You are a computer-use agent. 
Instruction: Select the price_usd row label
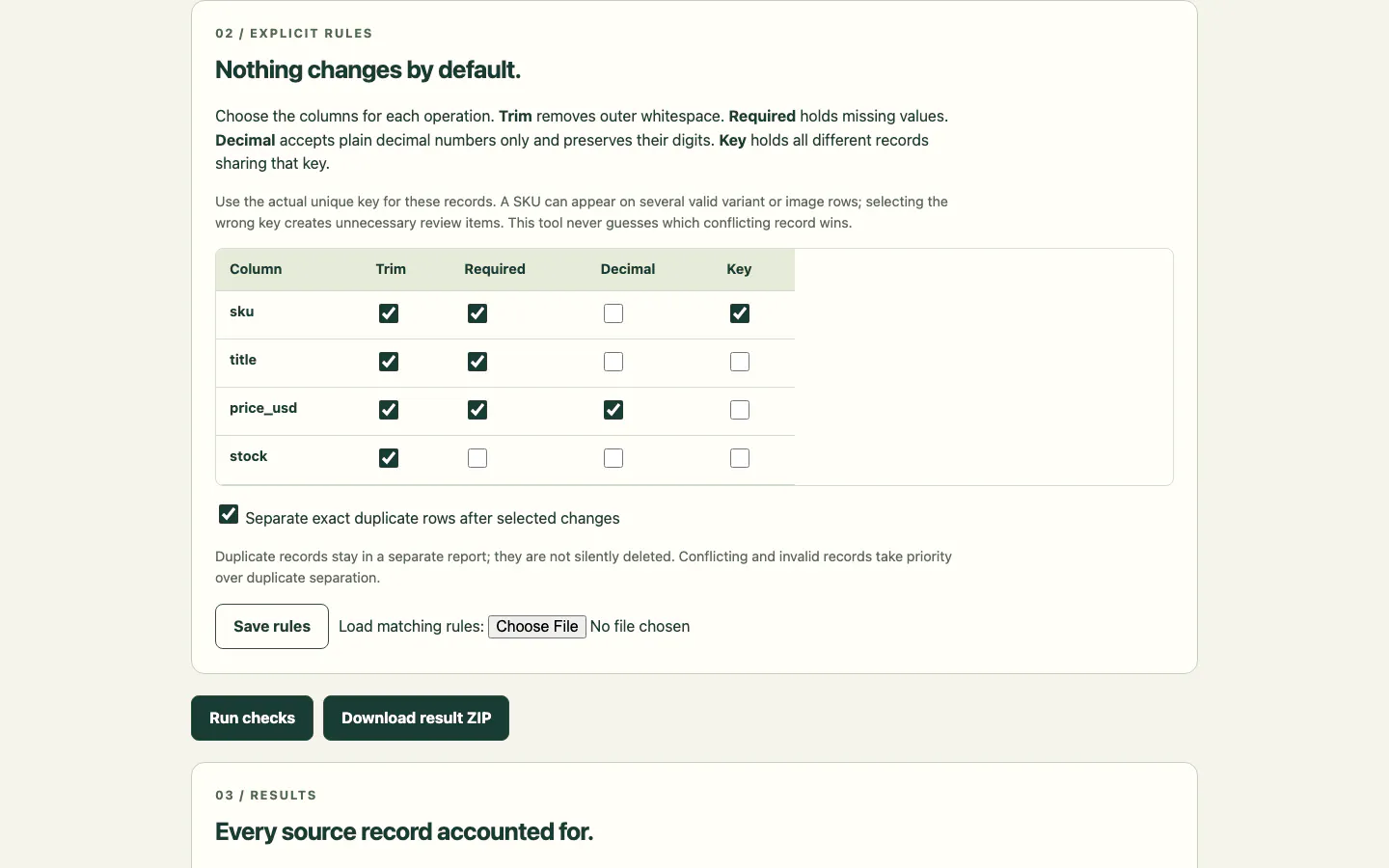click(x=263, y=408)
